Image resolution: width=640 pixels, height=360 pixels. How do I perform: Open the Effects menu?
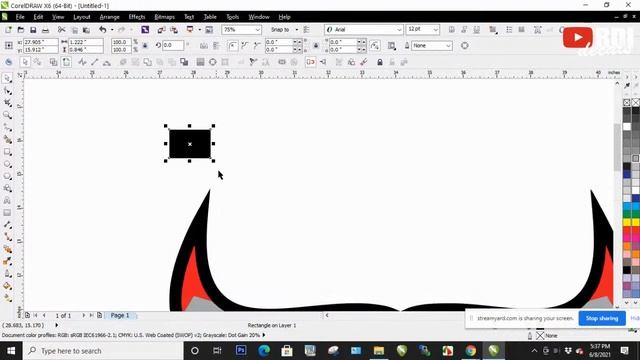coord(137,17)
